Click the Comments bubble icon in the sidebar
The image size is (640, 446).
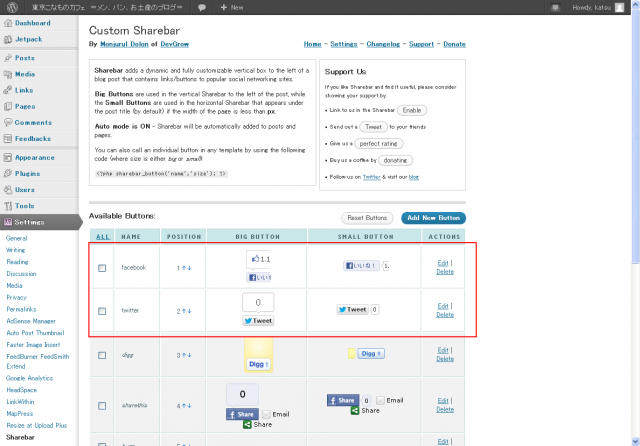pyautogui.click(x=8, y=122)
